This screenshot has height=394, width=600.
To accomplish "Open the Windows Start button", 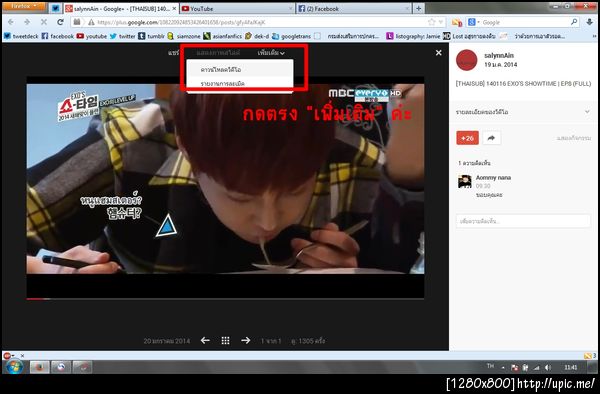I will pos(14,367).
